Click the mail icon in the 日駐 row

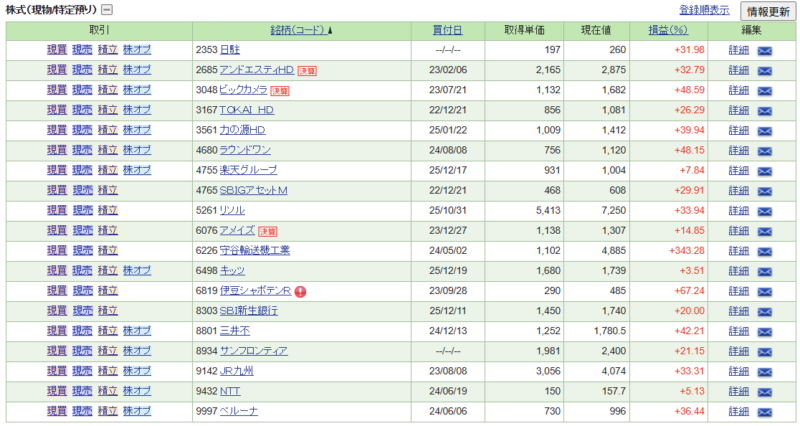pyautogui.click(x=765, y=50)
